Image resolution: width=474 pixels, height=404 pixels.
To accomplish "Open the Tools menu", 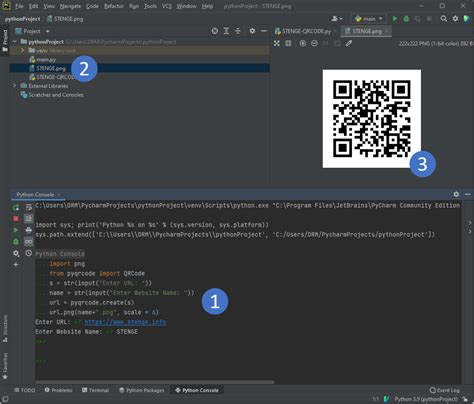I will [x=150, y=6].
